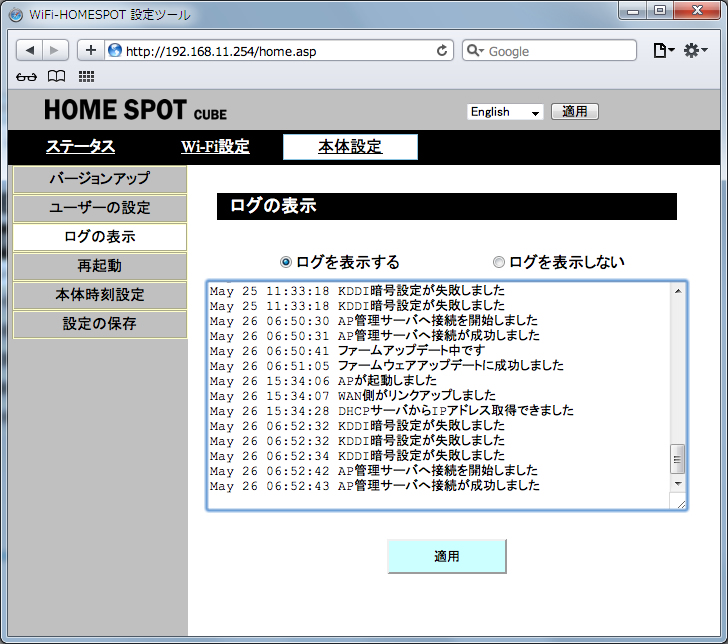This screenshot has width=728, height=644.
Task: Open the 本体設定 tab
Action: pos(351,147)
